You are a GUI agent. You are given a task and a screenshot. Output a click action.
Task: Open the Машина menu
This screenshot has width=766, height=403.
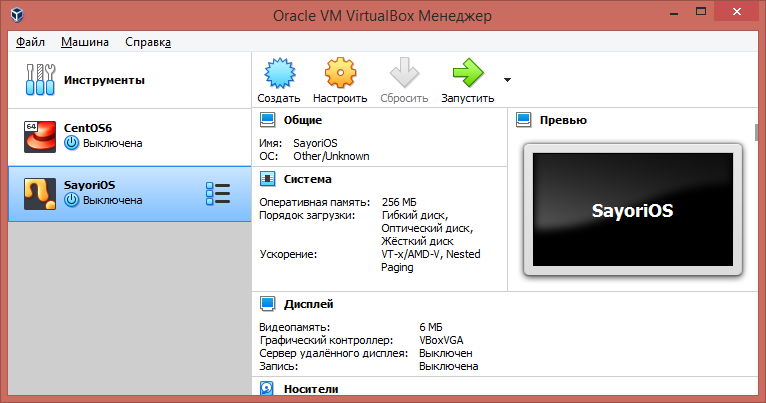85,42
